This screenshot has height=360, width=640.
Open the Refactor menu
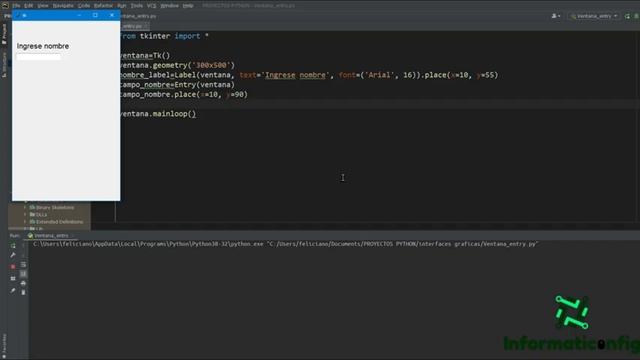[x=103, y=6]
